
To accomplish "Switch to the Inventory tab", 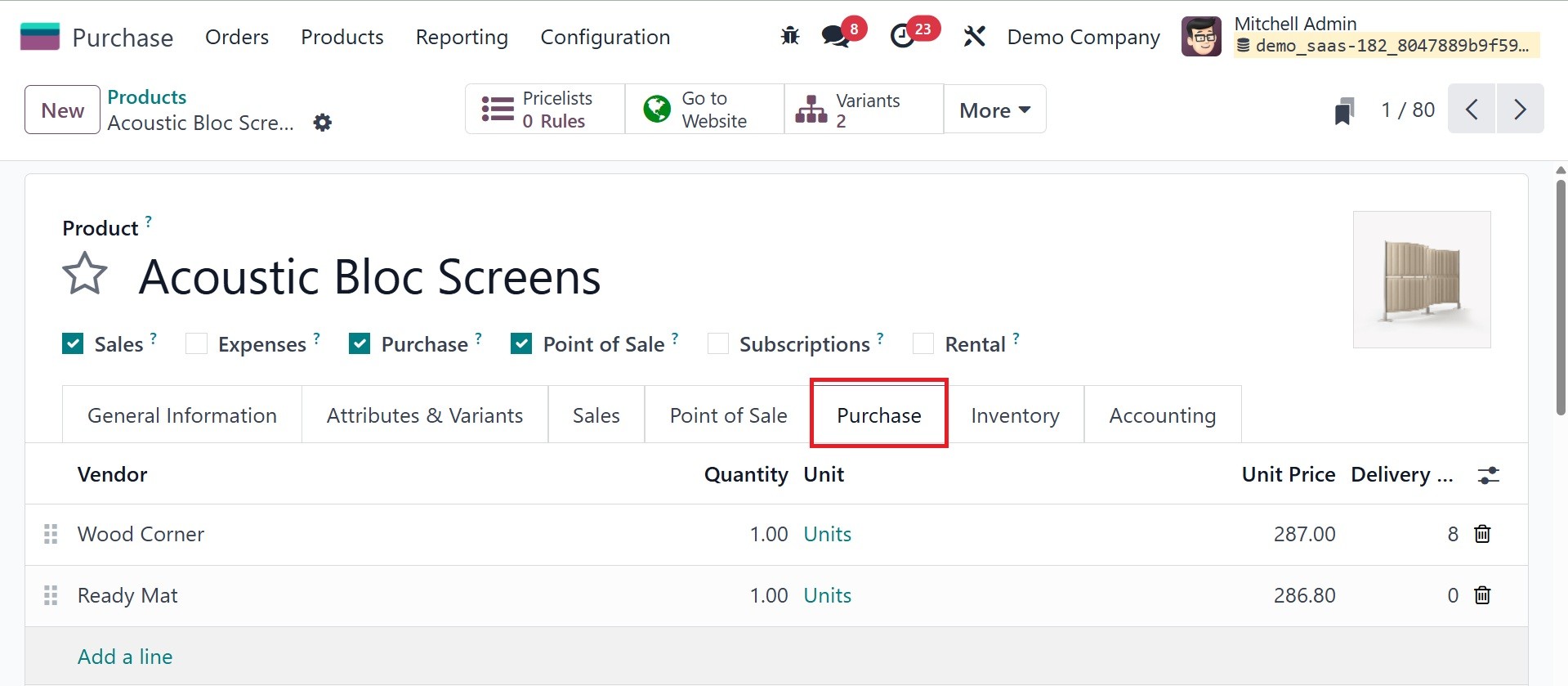I will tap(1015, 415).
